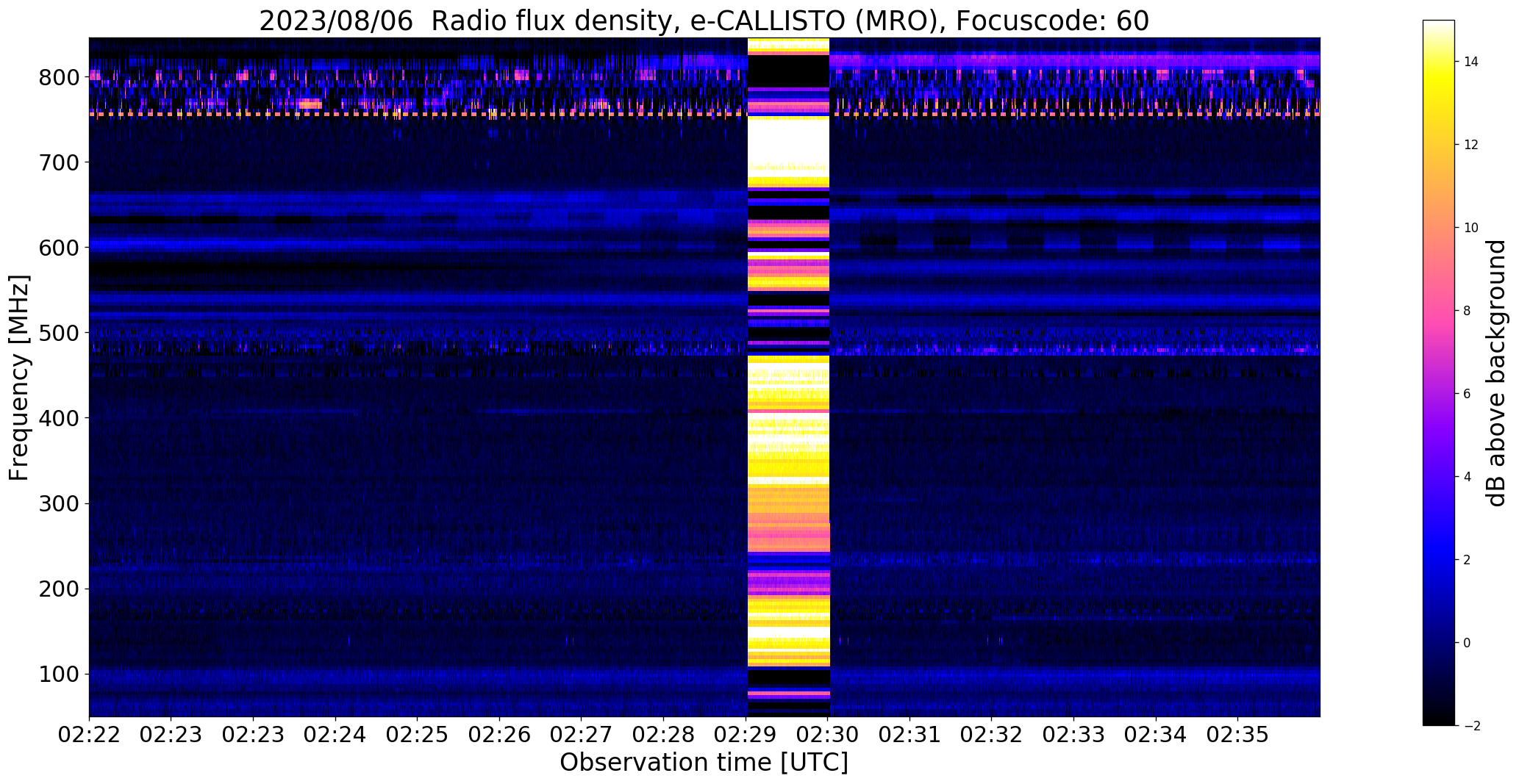Image resolution: width=1519 pixels, height=784 pixels.
Task: Click the 'dB above background' colorbar label
Action: click(1495, 373)
